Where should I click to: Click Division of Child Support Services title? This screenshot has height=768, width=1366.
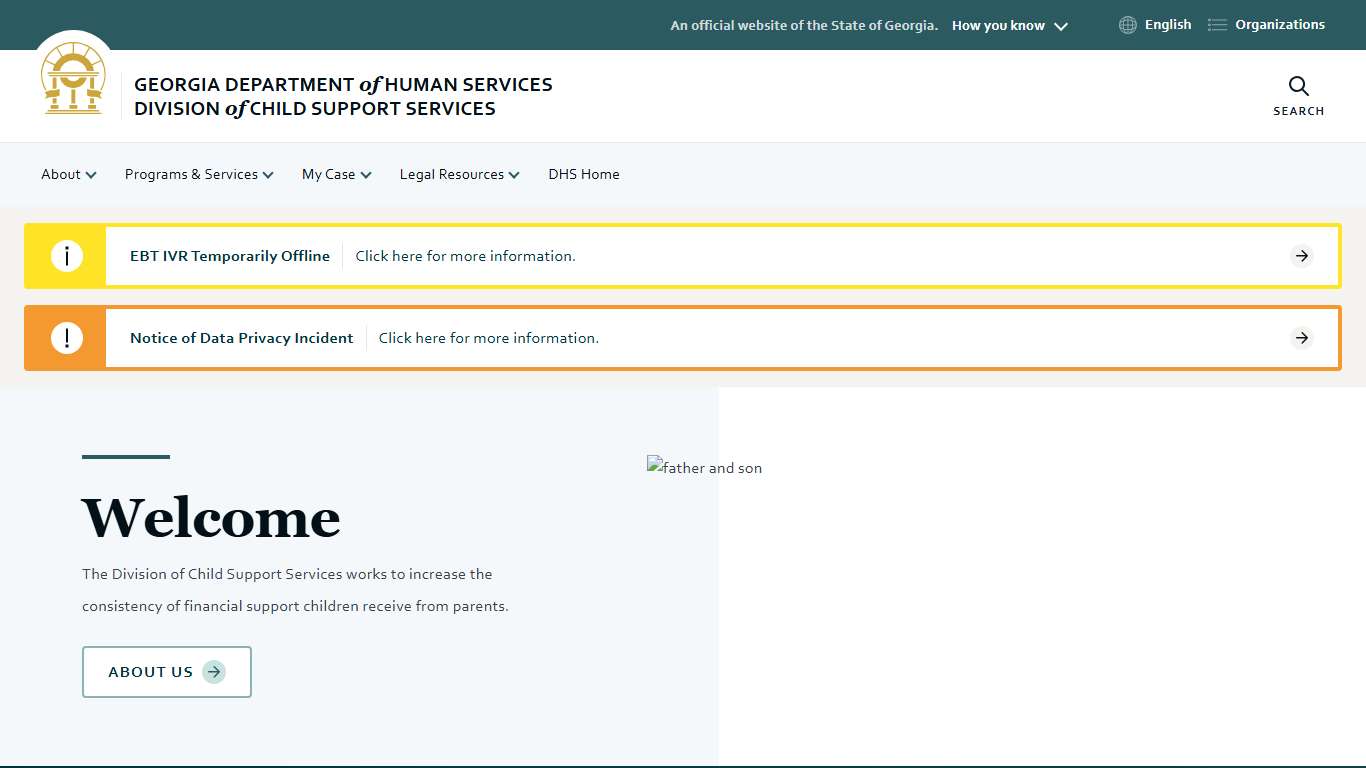tap(315, 109)
